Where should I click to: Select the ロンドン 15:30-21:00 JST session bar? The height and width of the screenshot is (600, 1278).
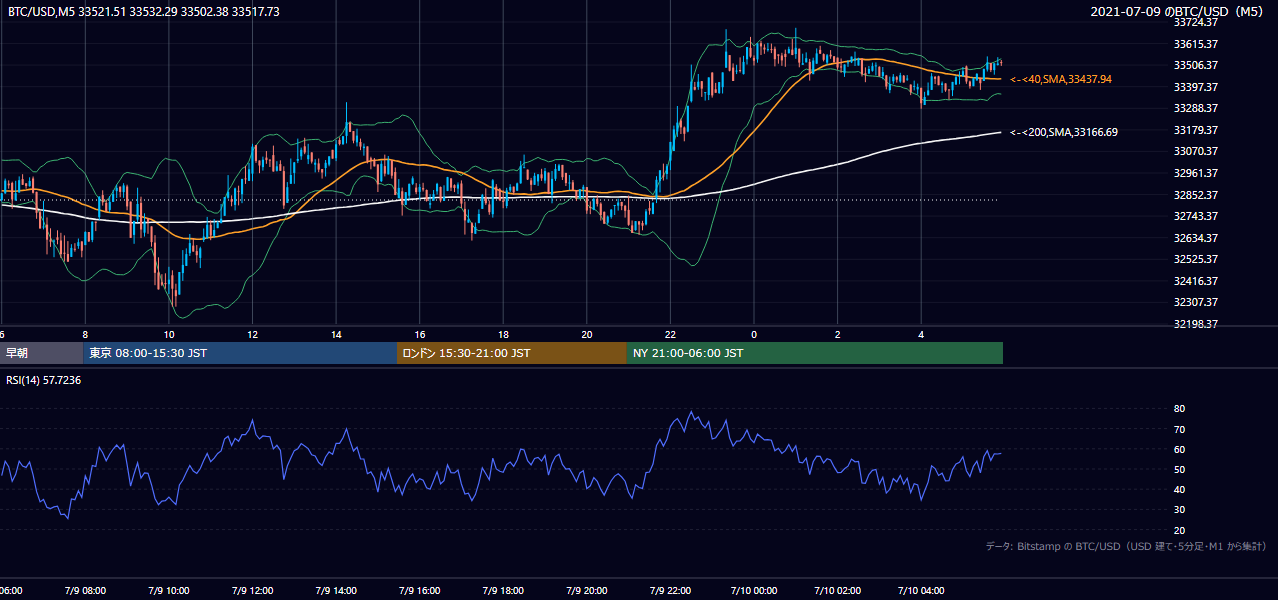pyautogui.click(x=512, y=353)
